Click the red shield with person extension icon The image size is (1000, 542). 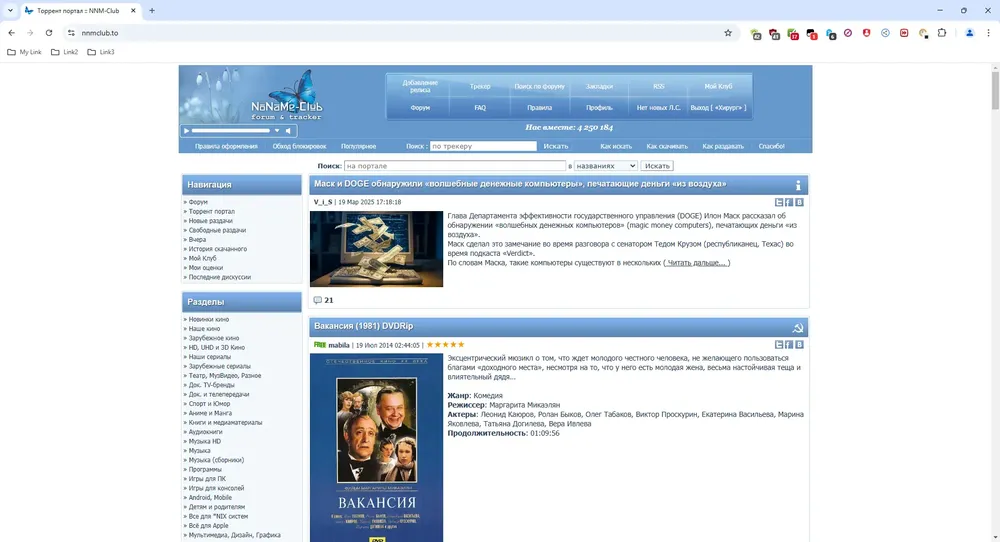pyautogui.click(x=866, y=33)
